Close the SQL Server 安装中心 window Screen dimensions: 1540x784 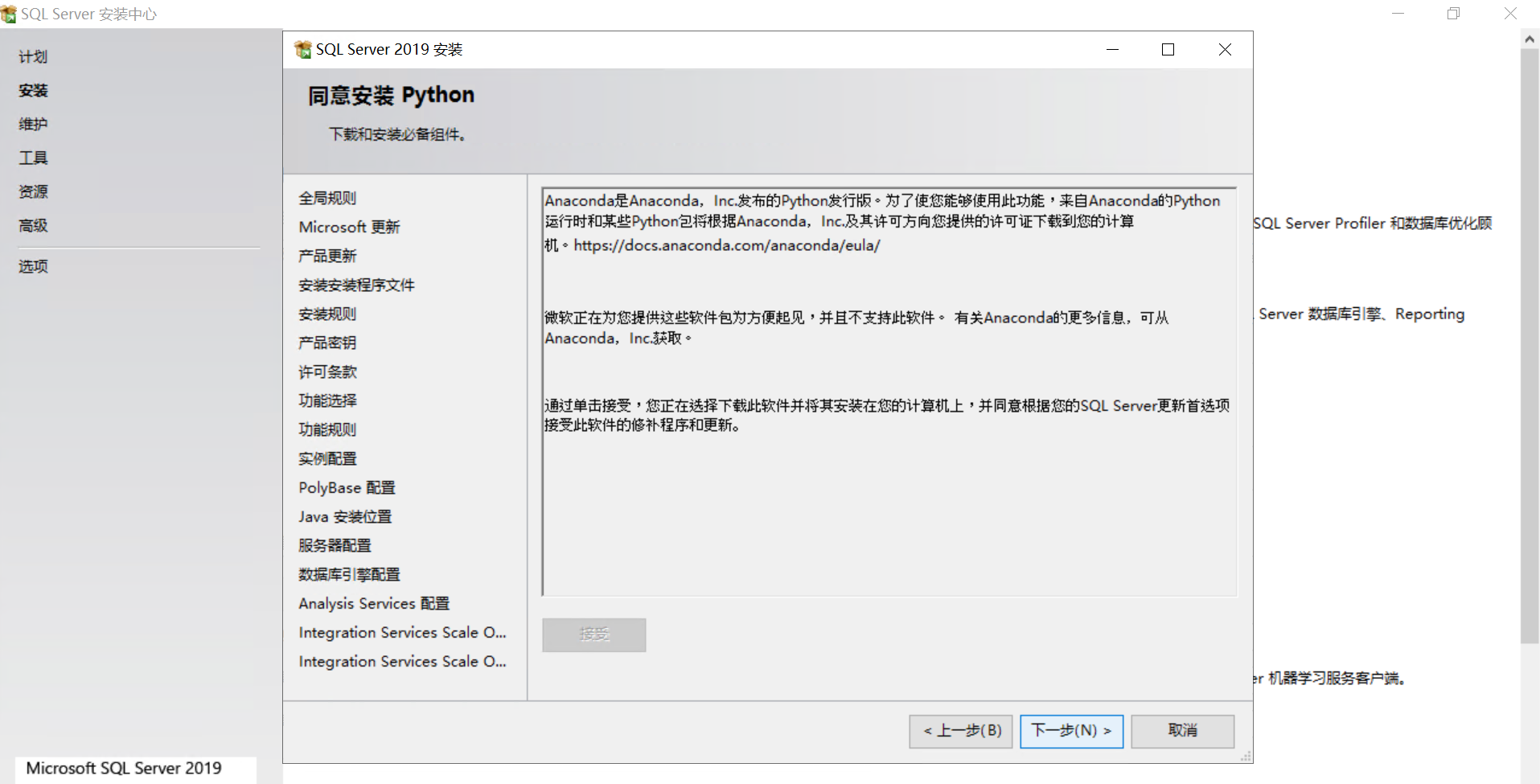pyautogui.click(x=1510, y=14)
